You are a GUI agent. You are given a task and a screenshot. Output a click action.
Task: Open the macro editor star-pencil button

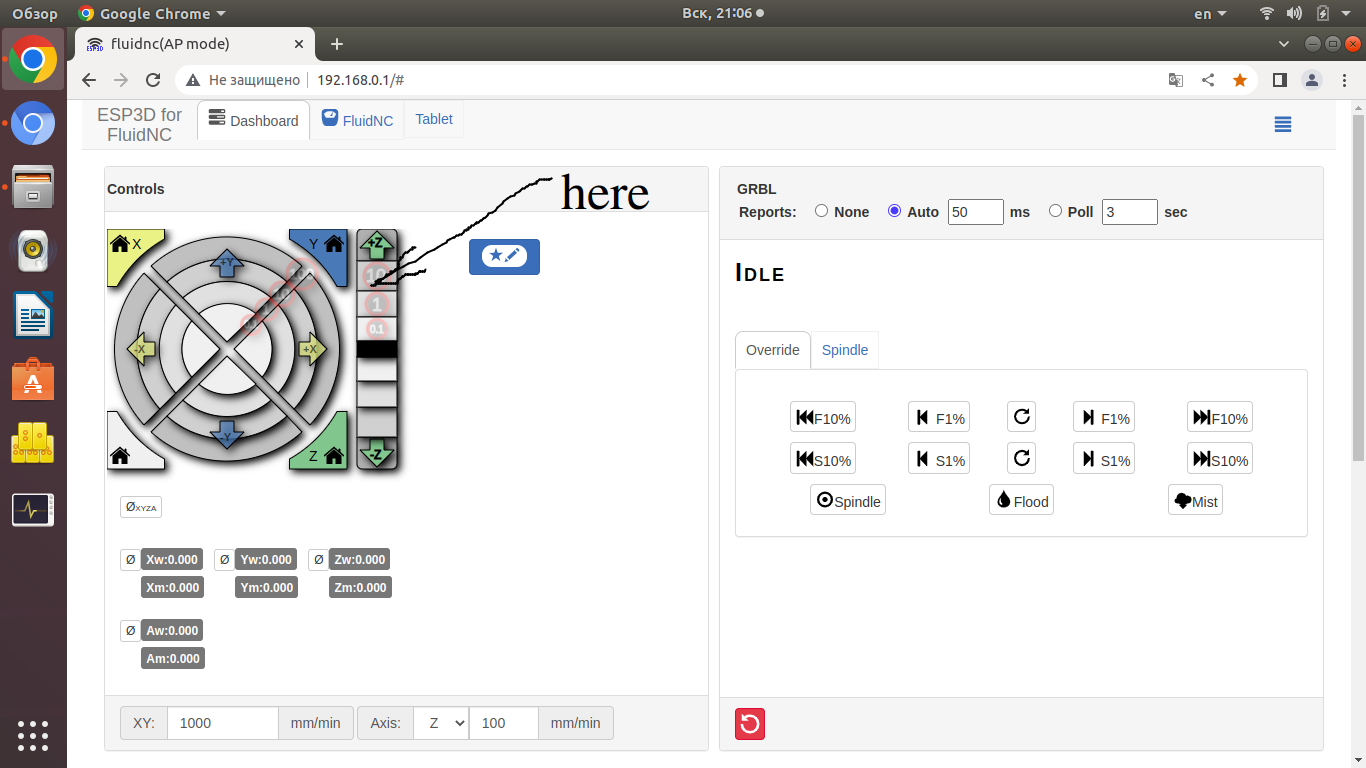click(504, 257)
